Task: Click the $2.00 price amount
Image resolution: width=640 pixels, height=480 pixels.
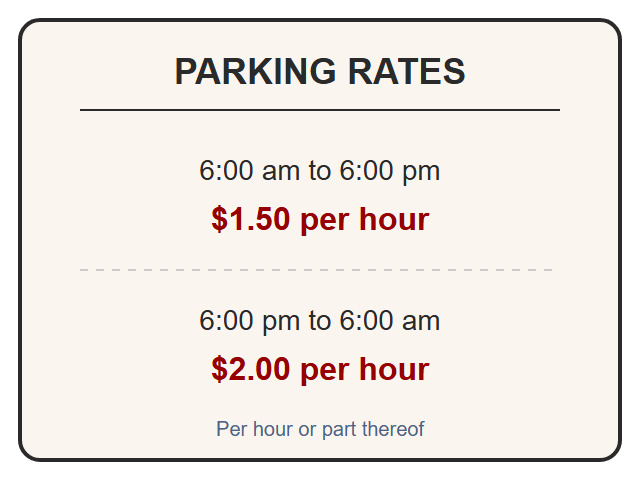Action: [251, 369]
